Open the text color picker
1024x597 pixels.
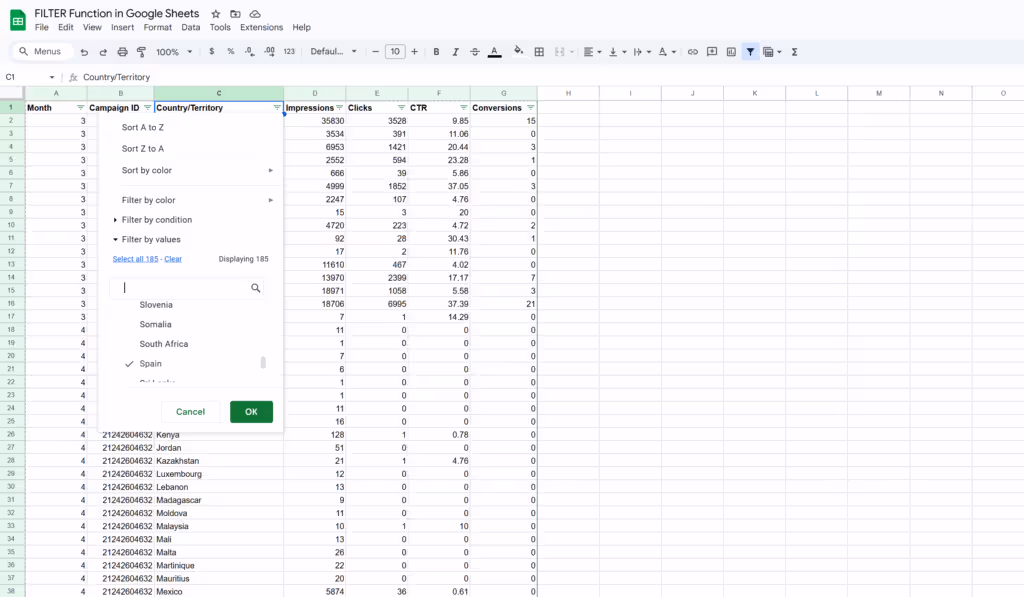[x=494, y=51]
